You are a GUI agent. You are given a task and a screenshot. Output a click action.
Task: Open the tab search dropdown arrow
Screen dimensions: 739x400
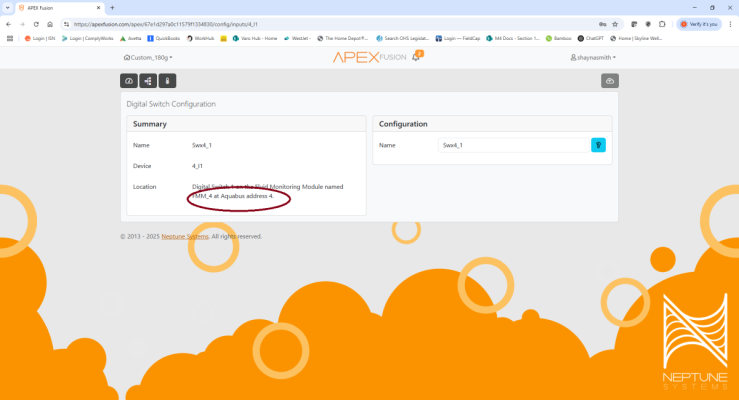tap(8, 8)
